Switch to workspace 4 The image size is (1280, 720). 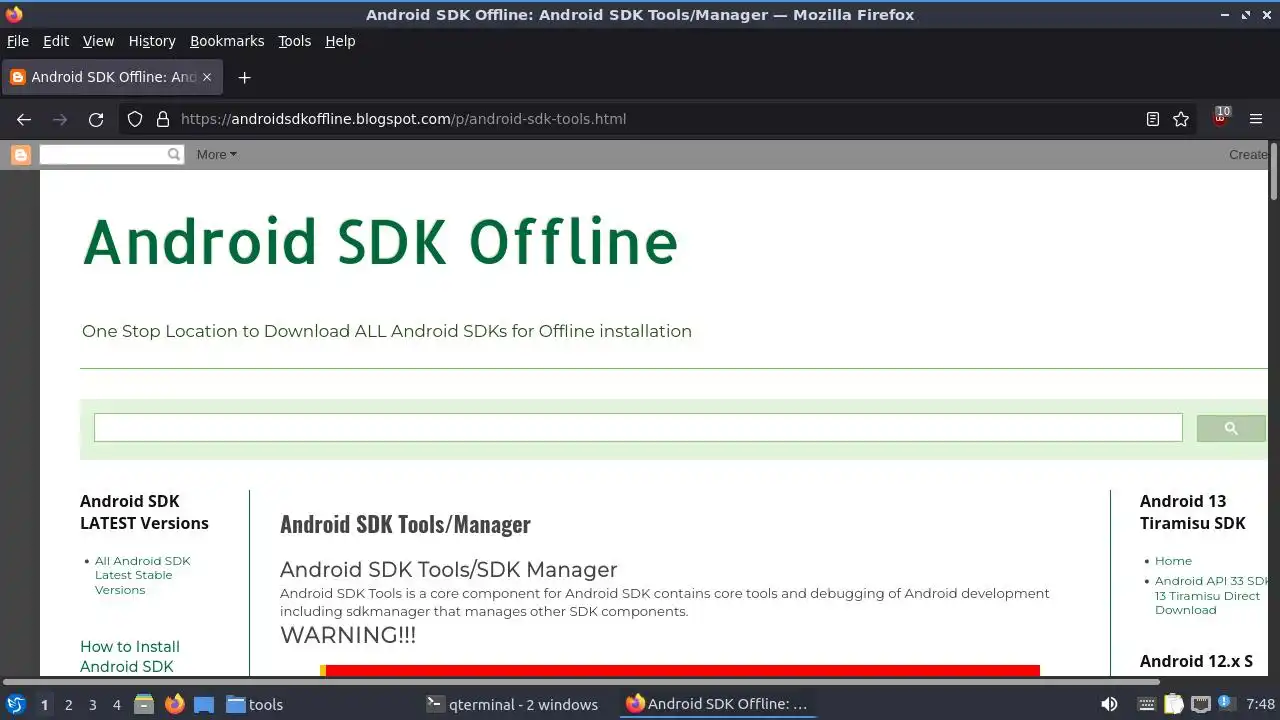point(116,704)
